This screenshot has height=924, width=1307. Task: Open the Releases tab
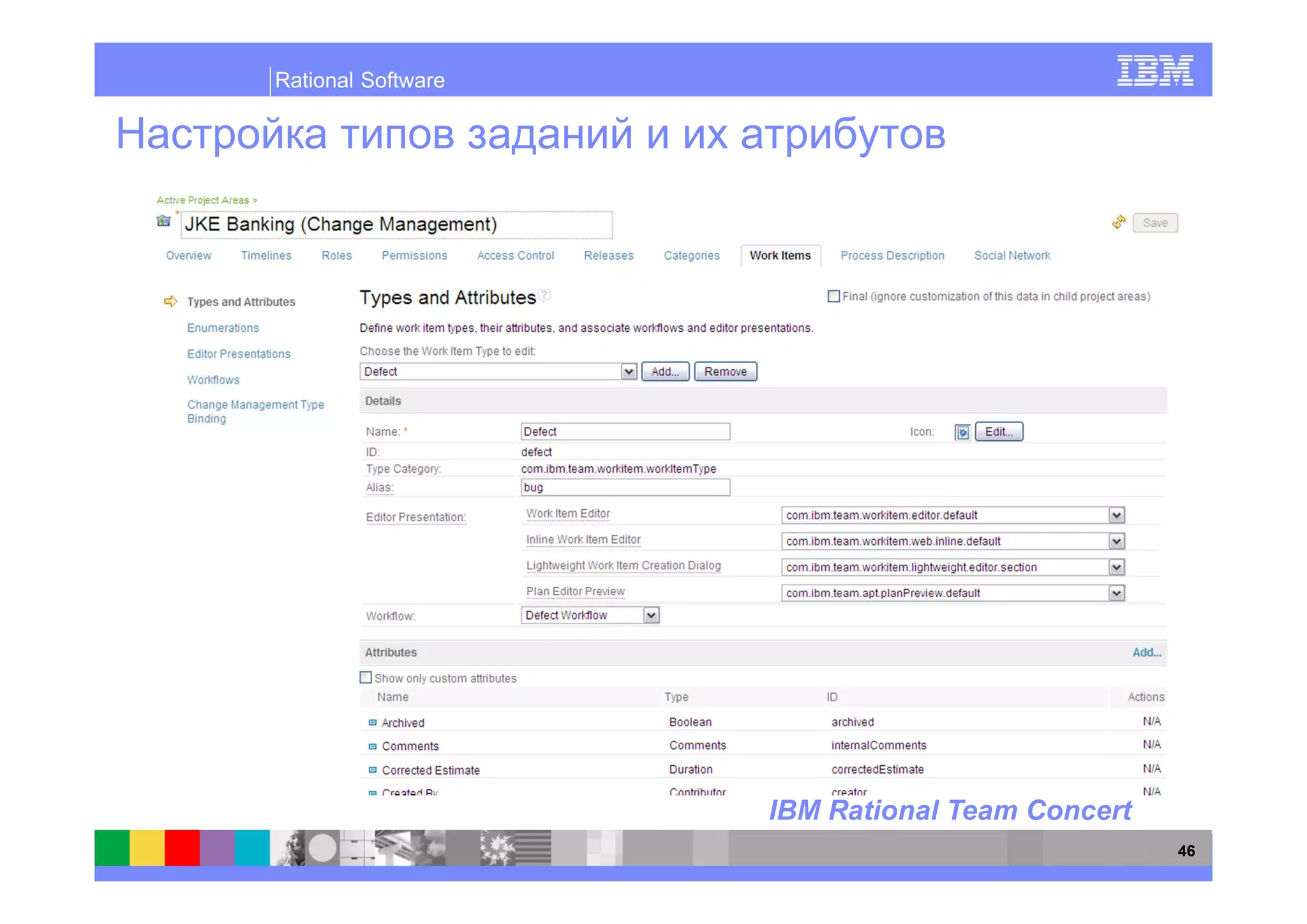(x=609, y=255)
